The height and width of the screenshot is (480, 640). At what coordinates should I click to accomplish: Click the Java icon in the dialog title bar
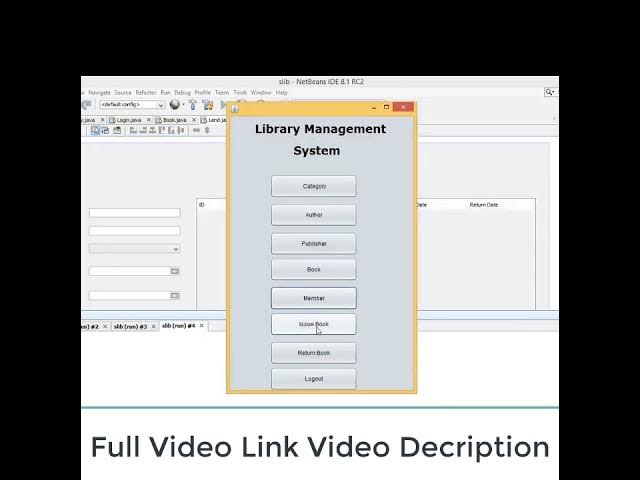[235, 108]
